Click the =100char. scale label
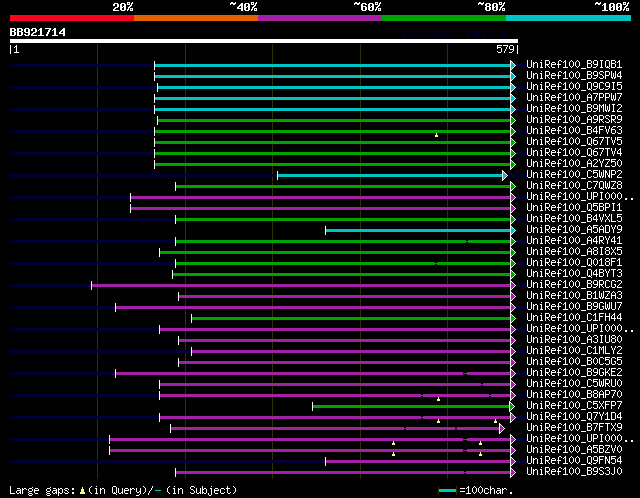Screen dimensions: 640x498 pyautogui.click(x=486, y=490)
